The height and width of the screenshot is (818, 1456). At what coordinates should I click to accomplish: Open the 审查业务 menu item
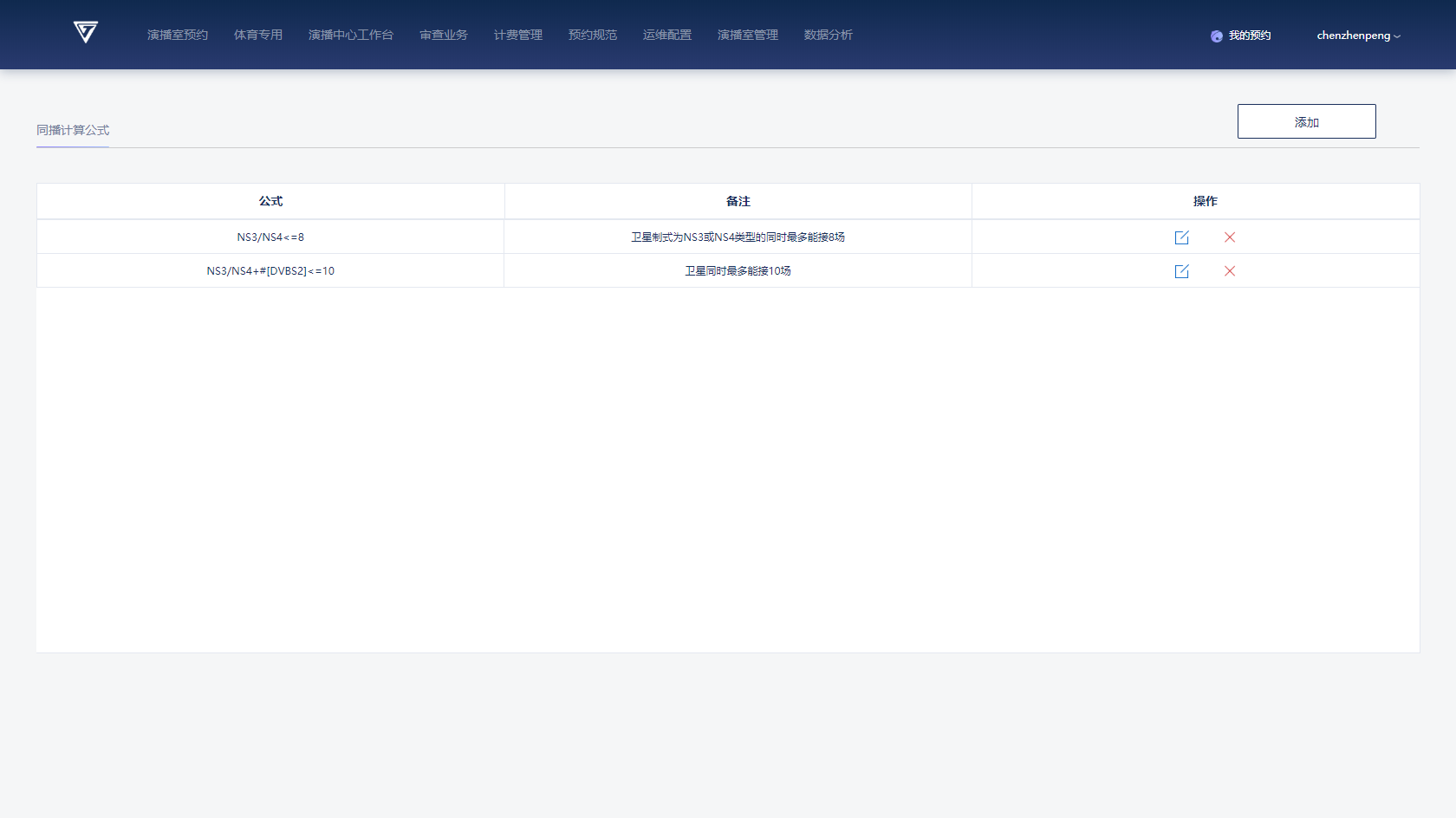[x=444, y=36]
